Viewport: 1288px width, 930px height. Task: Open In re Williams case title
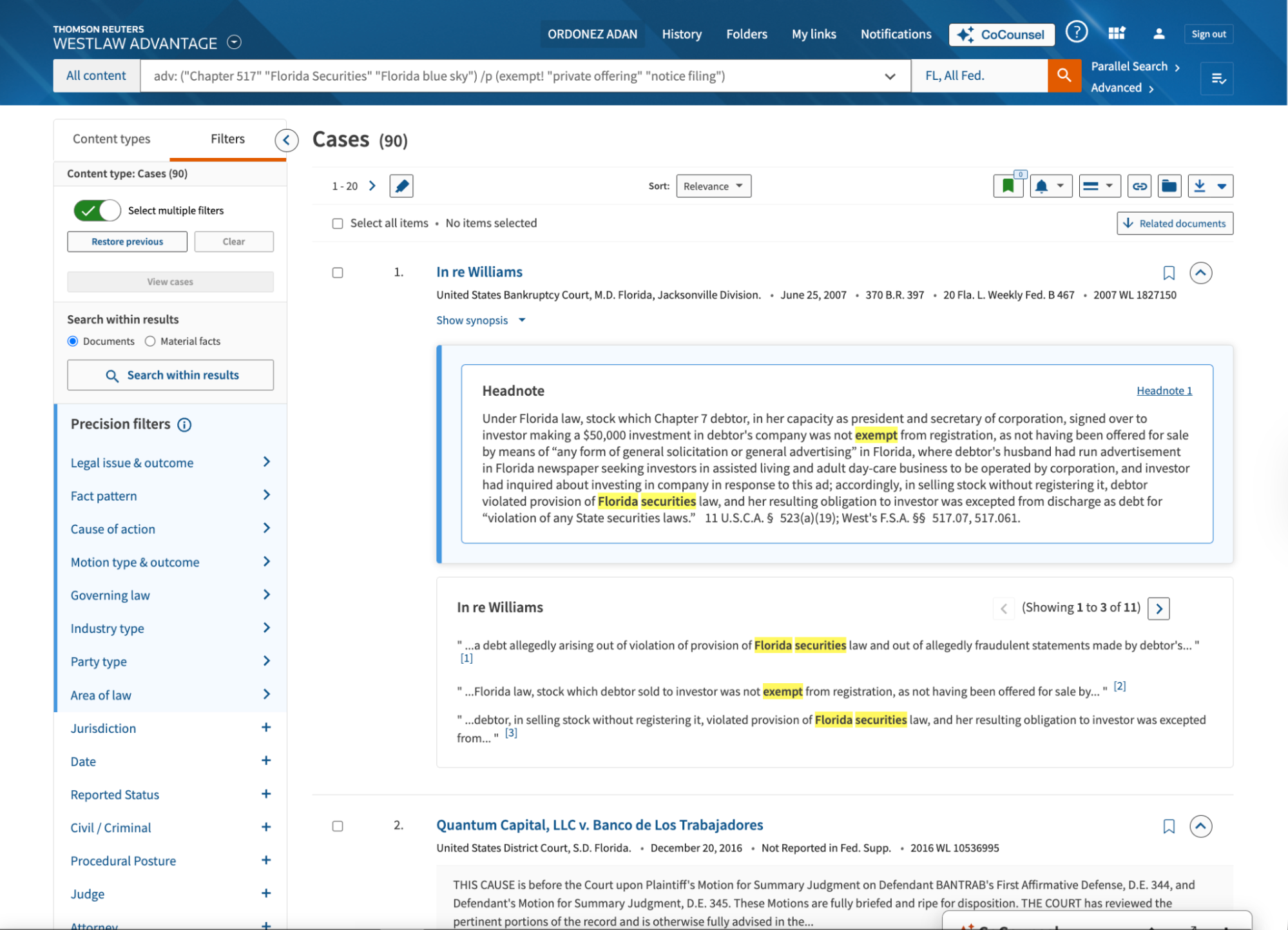pos(479,272)
